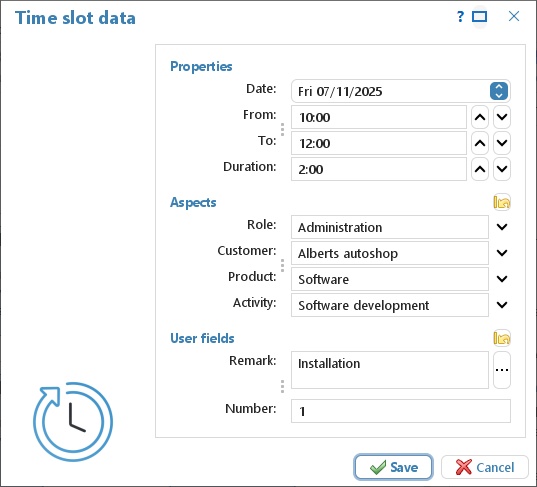The image size is (537, 487).
Task: Click the From time field 10:00
Action: click(379, 117)
